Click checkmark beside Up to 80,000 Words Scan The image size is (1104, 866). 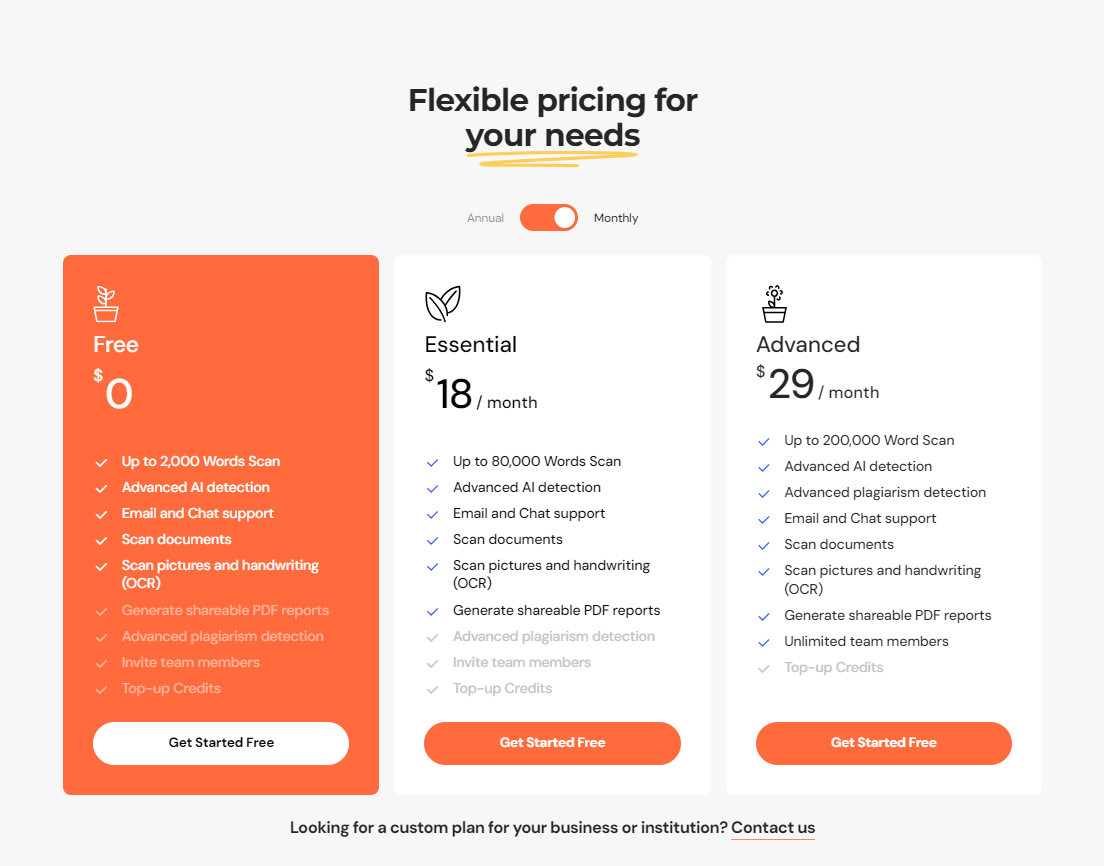tap(433, 462)
